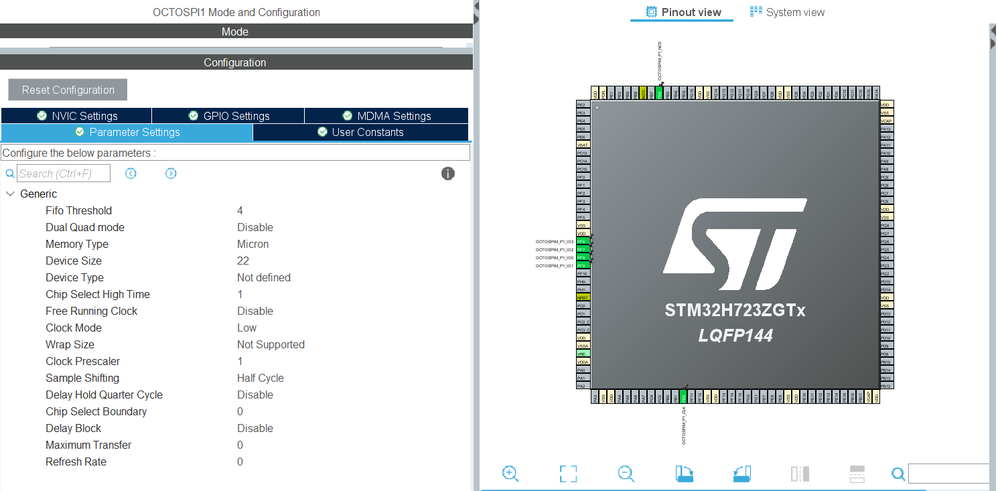Edit the Fifo Threshold value 4

tap(240, 211)
